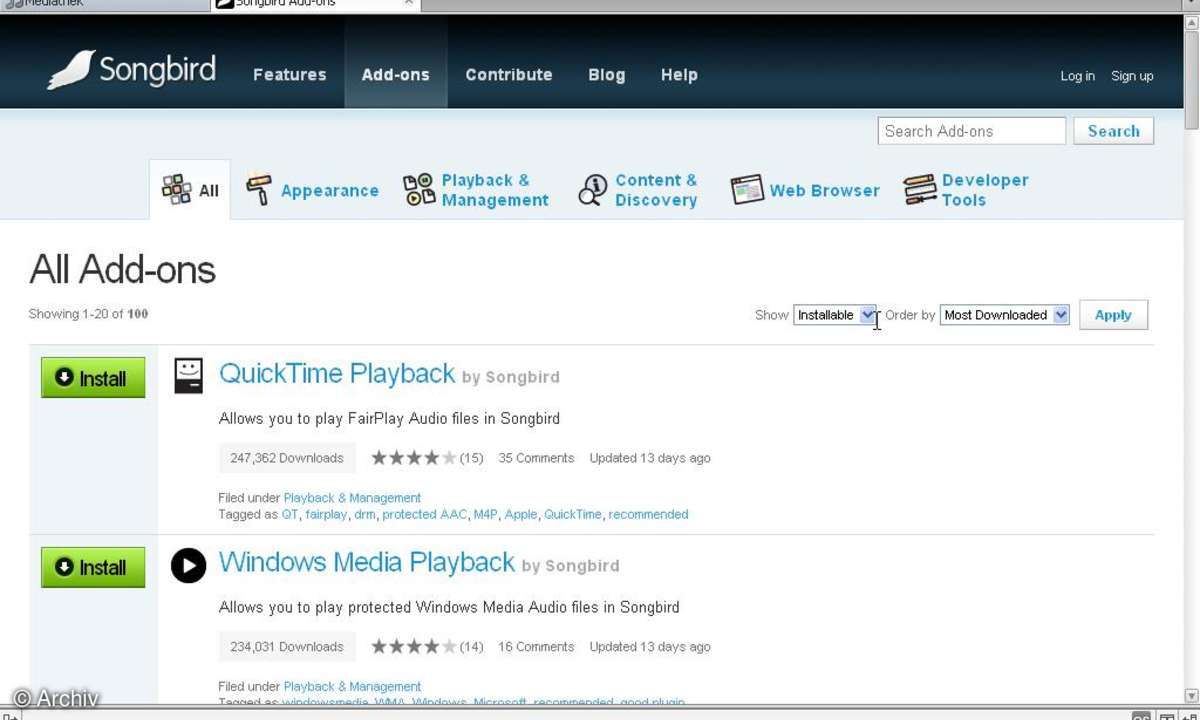The image size is (1200, 720).
Task: Open the All add-ons category icon
Action: pos(176,190)
